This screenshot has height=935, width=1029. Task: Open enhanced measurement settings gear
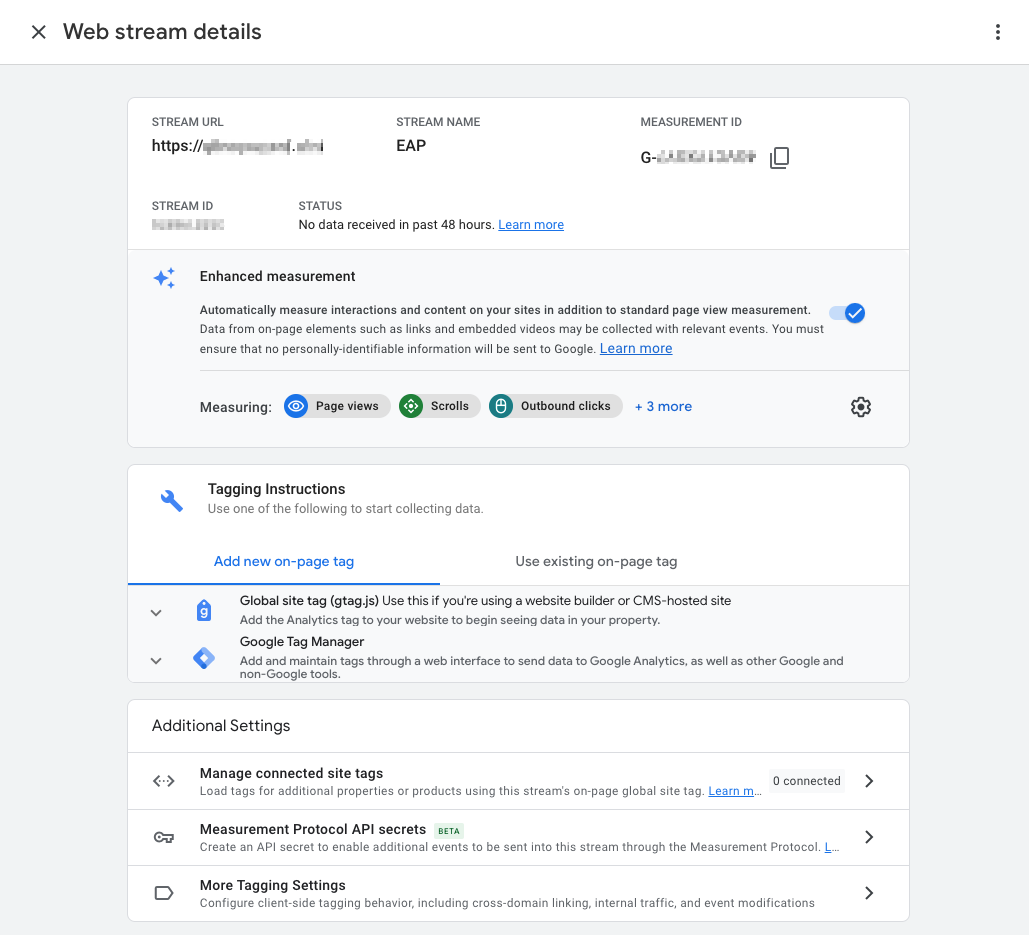(x=860, y=407)
